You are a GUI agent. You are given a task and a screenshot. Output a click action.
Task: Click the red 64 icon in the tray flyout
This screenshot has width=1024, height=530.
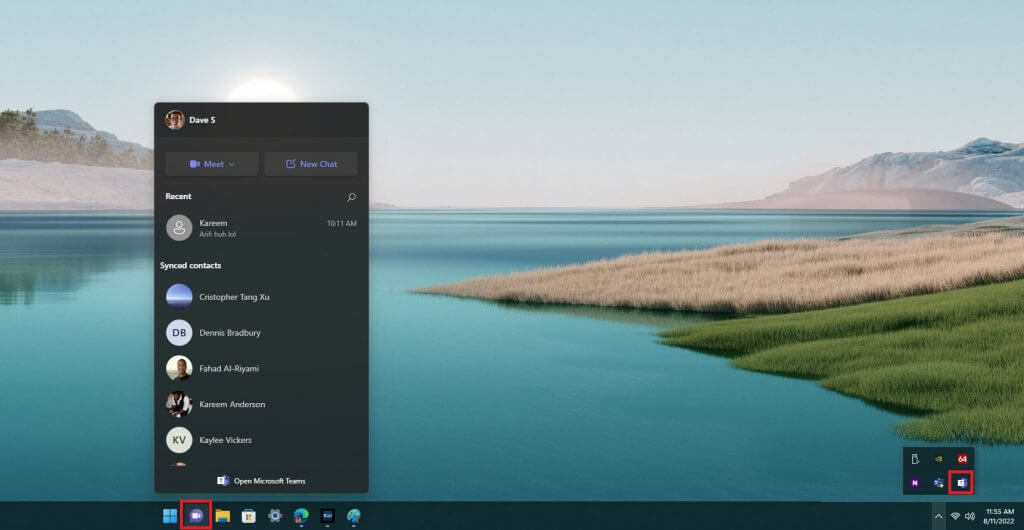[x=962, y=459]
